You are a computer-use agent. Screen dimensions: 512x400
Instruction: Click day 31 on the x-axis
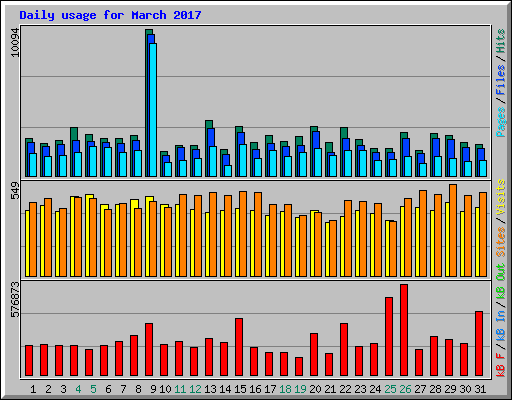coord(480,389)
